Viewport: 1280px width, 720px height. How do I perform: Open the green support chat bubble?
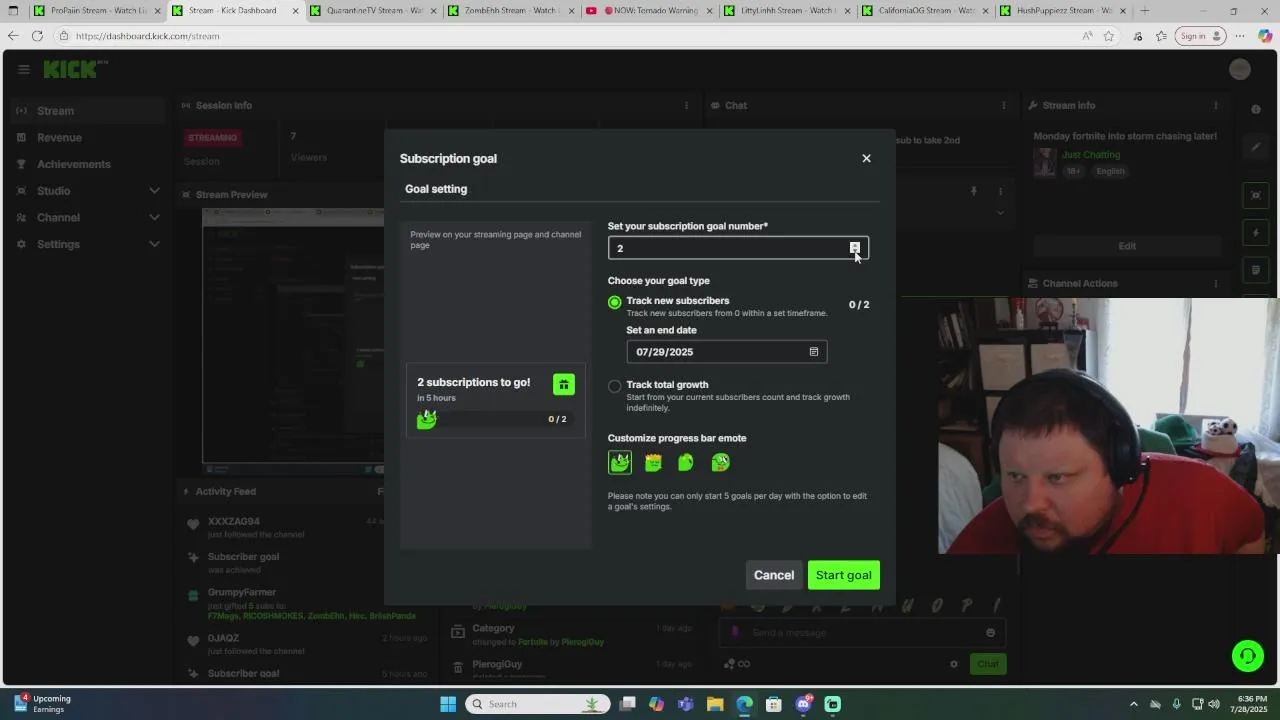pyautogui.click(x=1247, y=656)
